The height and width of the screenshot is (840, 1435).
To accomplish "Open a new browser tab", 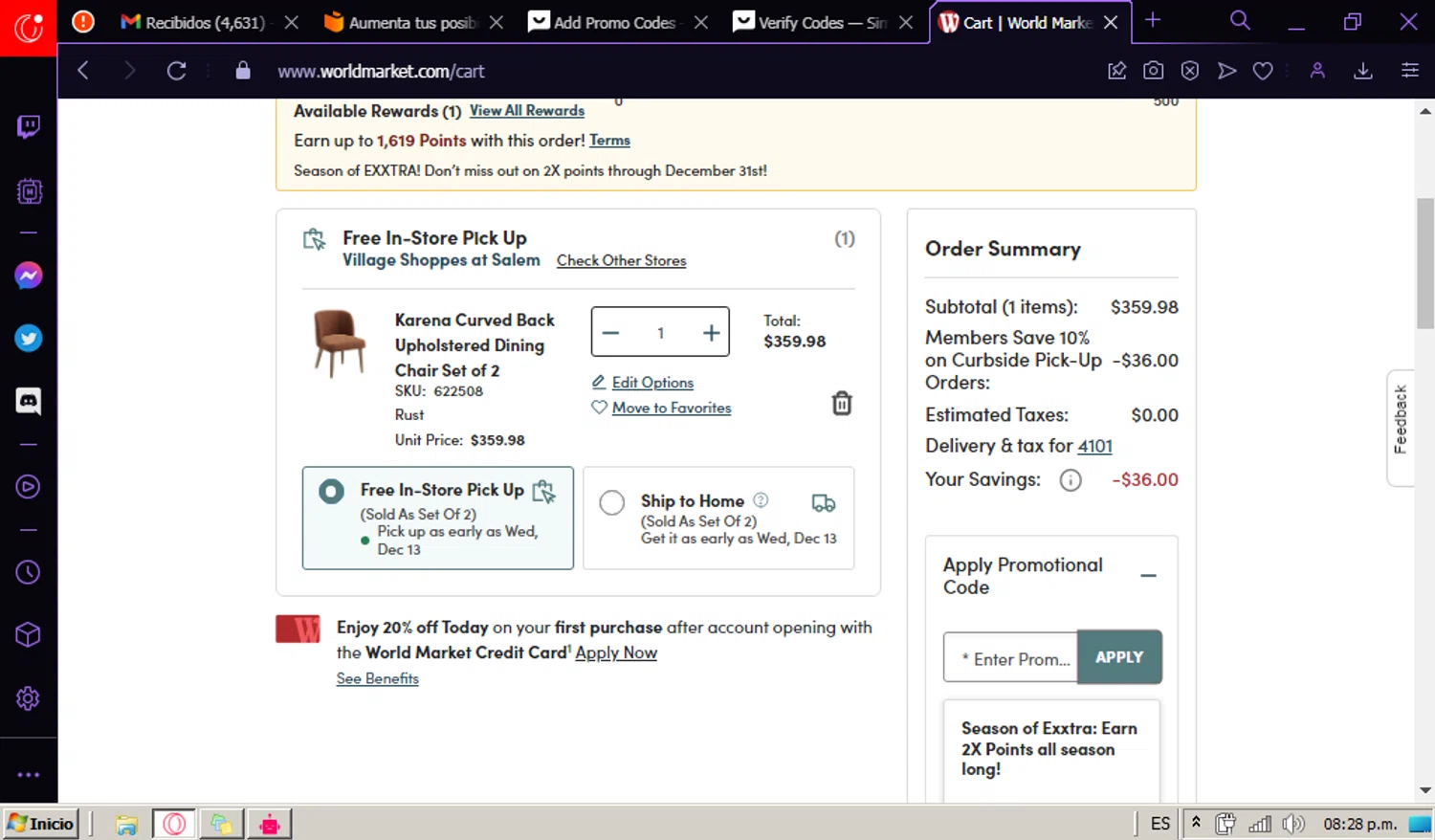I will pyautogui.click(x=1153, y=21).
